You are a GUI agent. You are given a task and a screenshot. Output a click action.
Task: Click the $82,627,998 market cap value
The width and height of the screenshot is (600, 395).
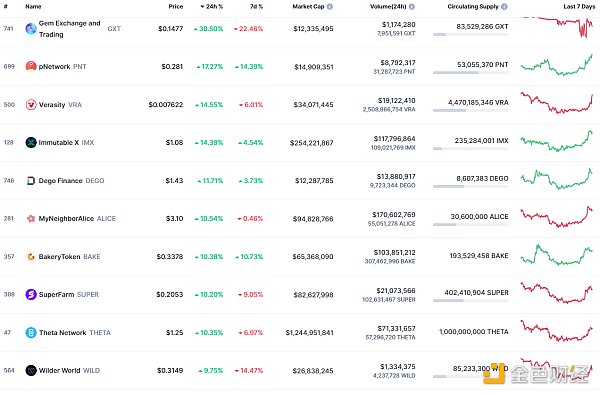point(313,295)
